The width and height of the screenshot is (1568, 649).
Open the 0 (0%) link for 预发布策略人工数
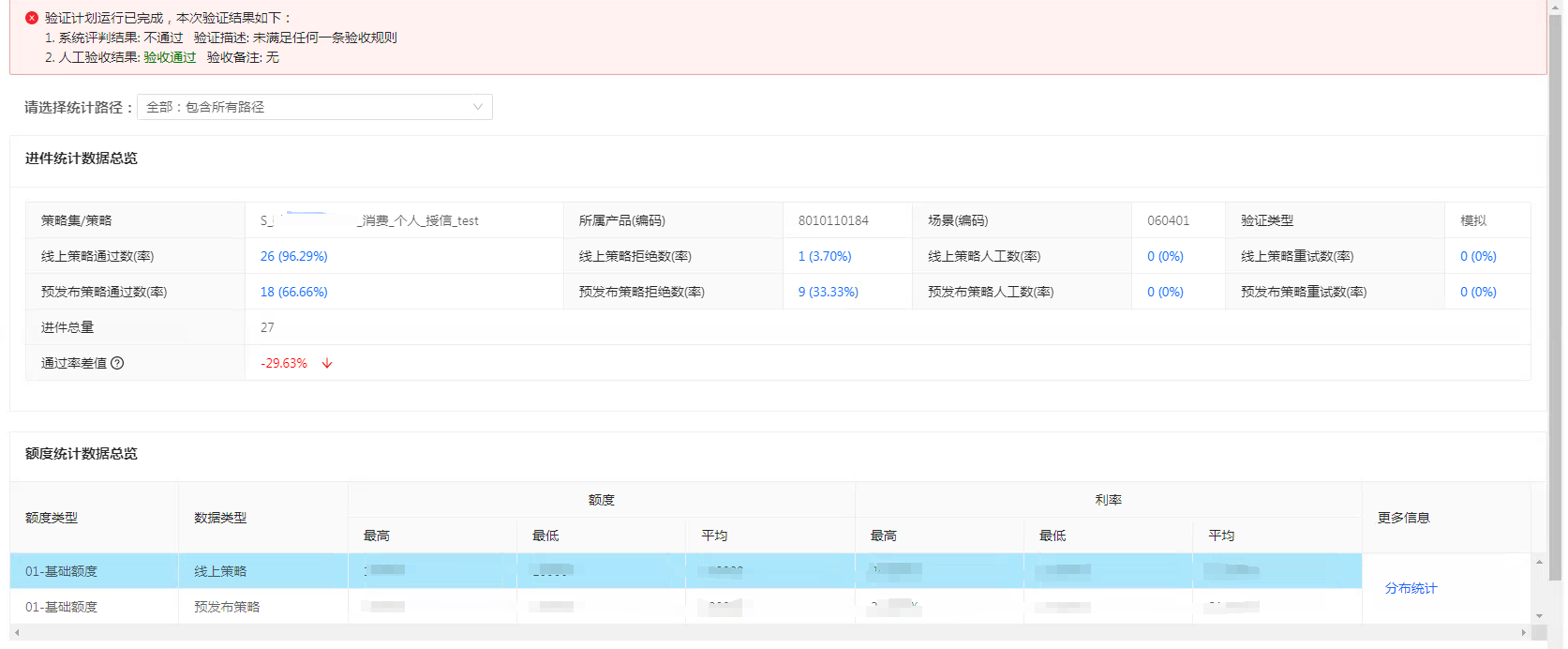pos(1165,292)
